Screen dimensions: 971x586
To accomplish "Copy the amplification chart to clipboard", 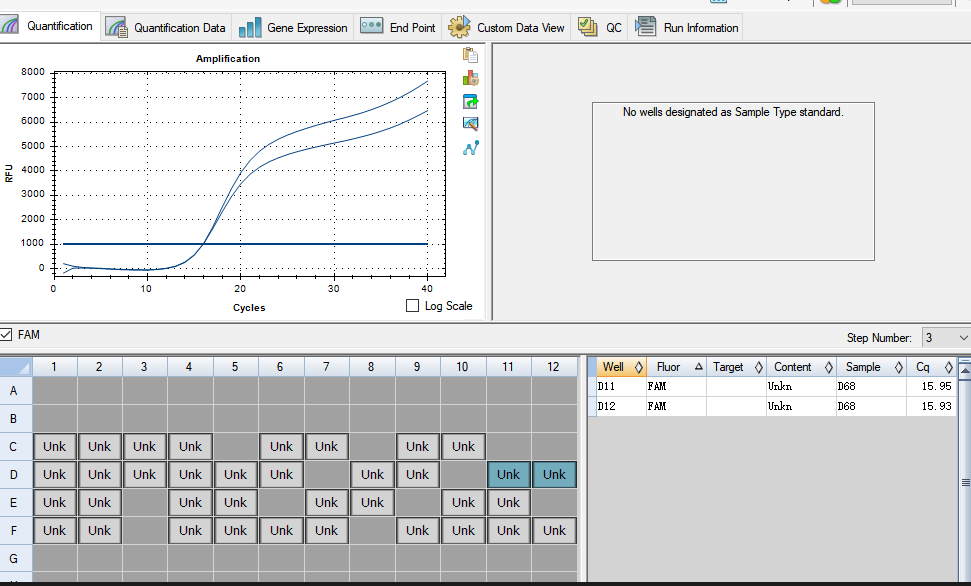I will pyautogui.click(x=471, y=55).
